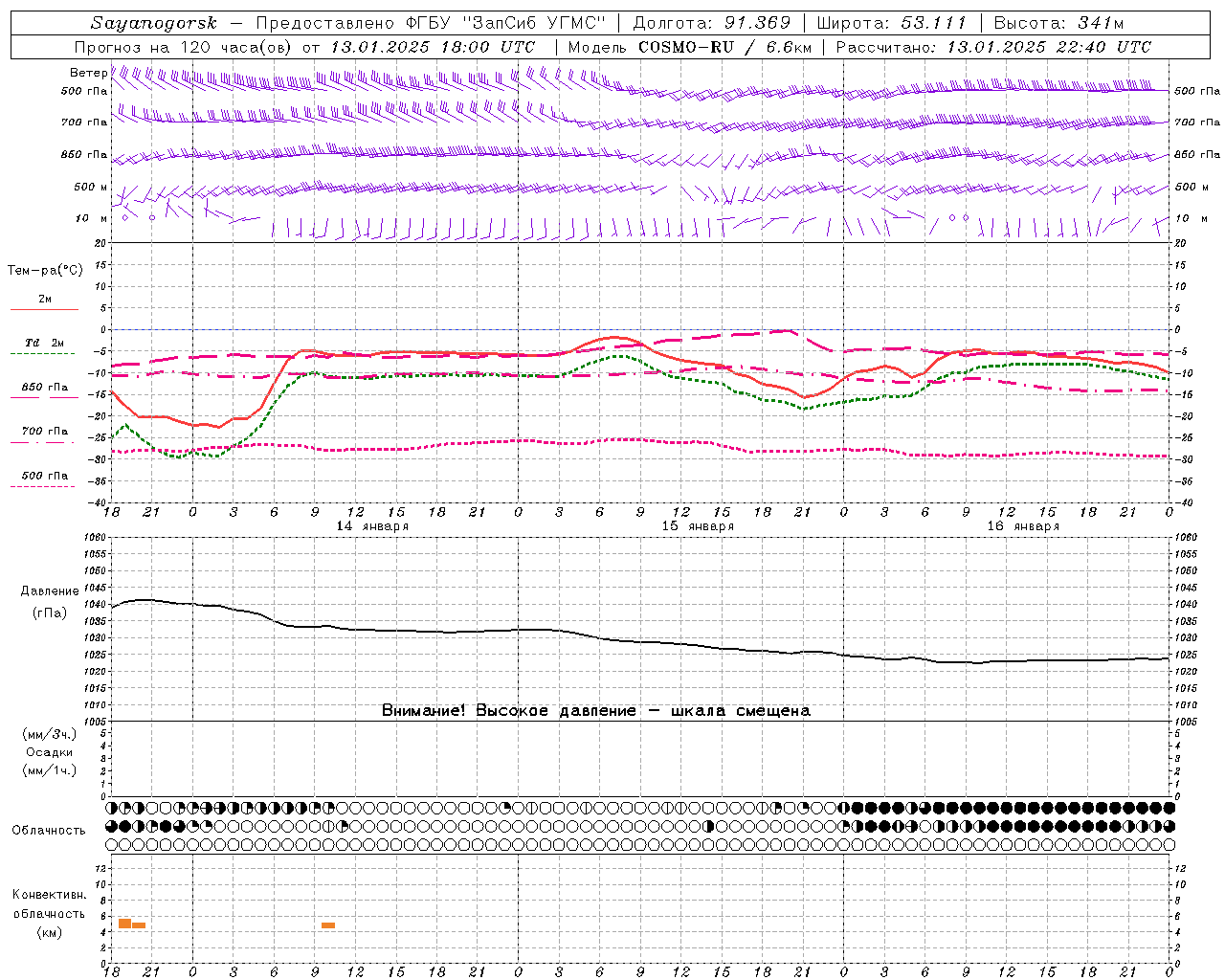Click the 'Td 2м' dew point legend entry

44,343
